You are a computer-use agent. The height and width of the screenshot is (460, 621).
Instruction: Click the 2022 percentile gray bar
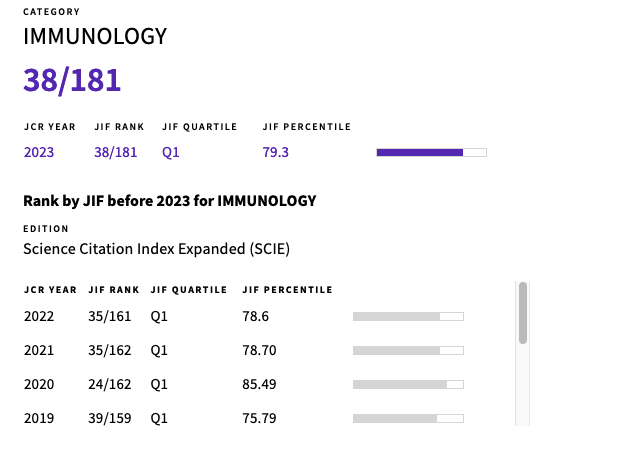(x=408, y=316)
